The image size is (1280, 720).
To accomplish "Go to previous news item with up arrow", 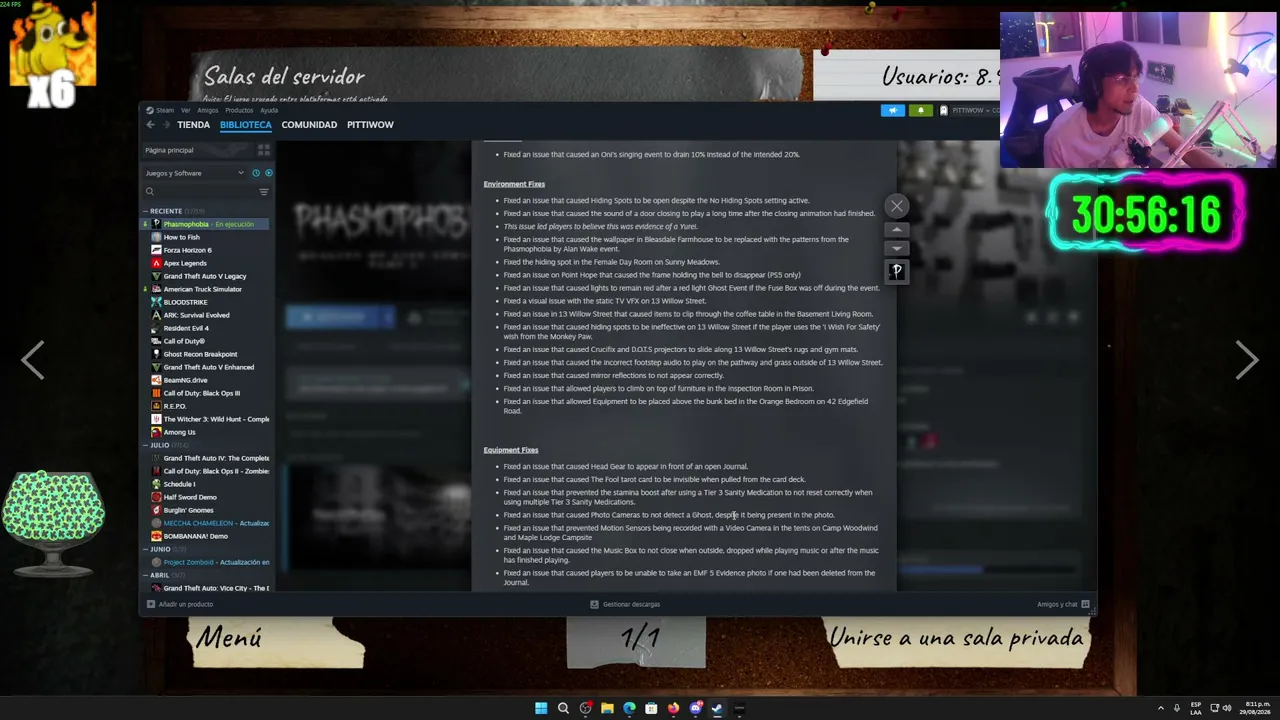I will click(896, 229).
